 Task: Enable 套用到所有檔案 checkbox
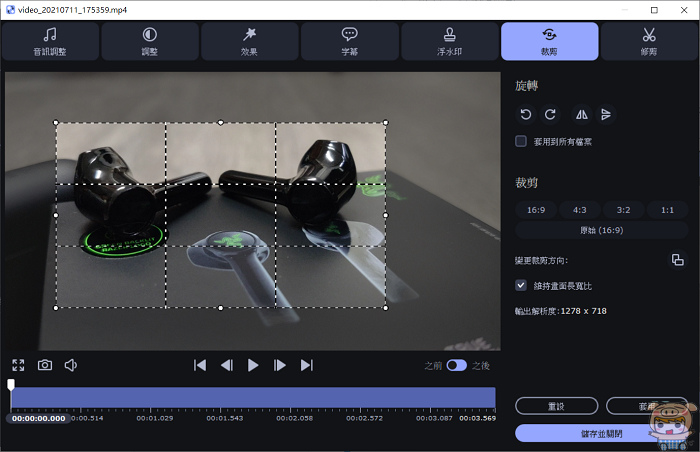[x=521, y=142]
